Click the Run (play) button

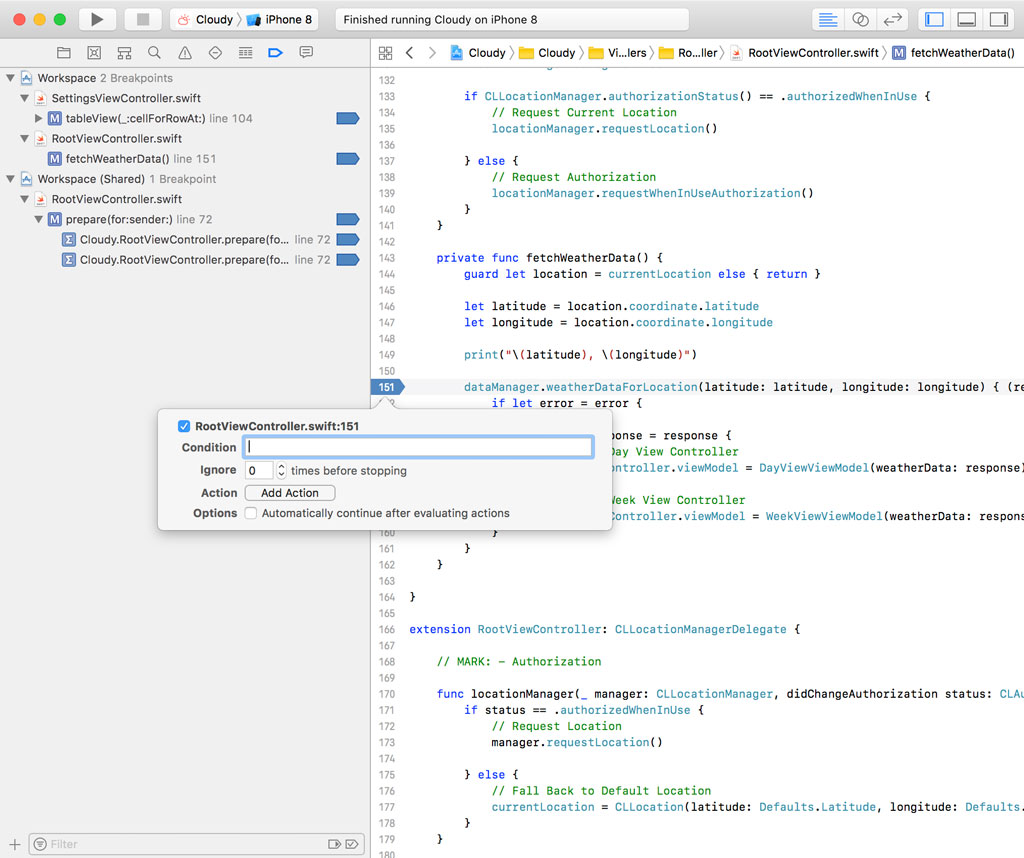[97, 19]
